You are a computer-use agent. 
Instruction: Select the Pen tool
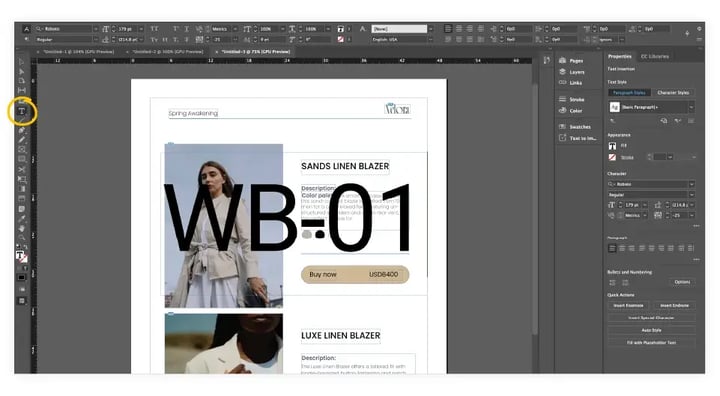(22, 130)
